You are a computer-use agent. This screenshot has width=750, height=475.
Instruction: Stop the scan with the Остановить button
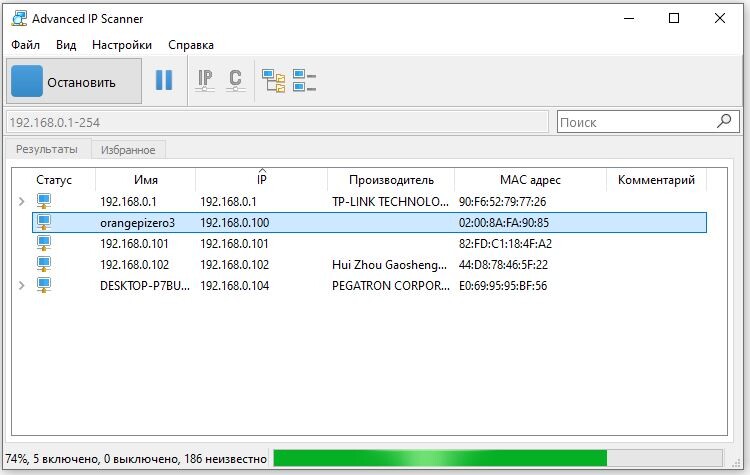click(x=74, y=81)
